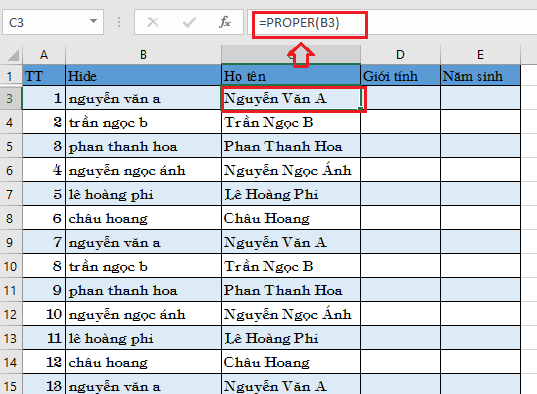
Task: Select cell B6 'nguyễn ngọc ánh'
Action: (143, 170)
